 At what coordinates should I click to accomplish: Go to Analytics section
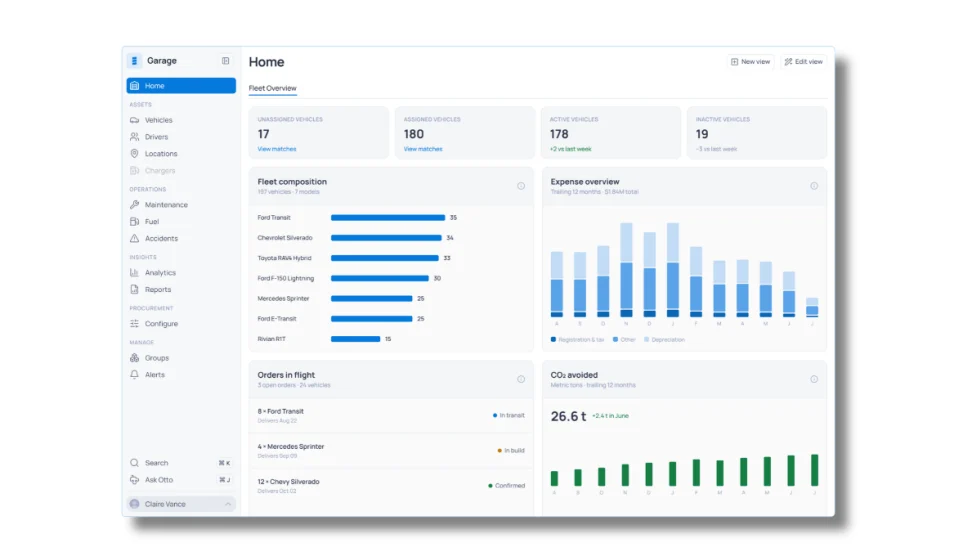181,273
